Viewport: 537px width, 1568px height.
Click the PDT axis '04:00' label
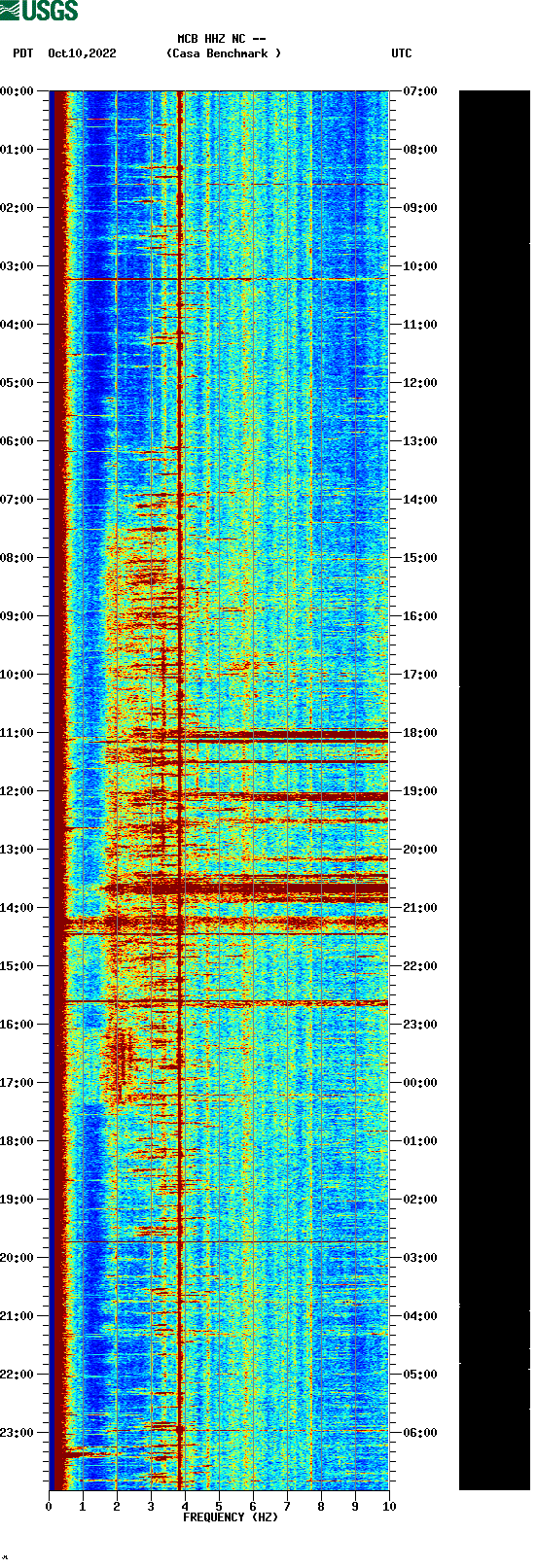[x=17, y=325]
